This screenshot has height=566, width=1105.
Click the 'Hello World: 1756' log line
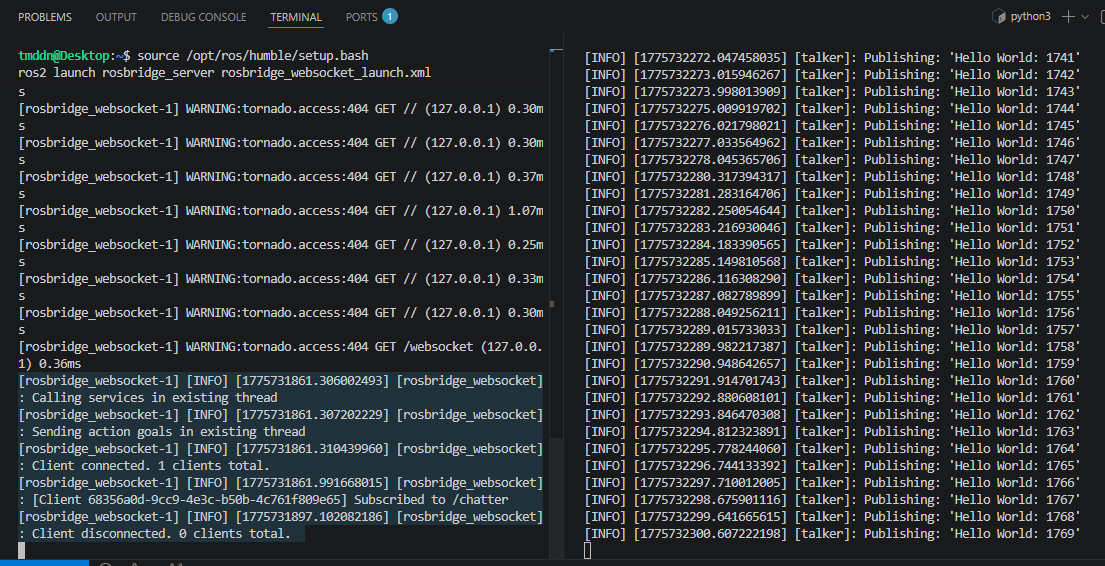tap(832, 312)
